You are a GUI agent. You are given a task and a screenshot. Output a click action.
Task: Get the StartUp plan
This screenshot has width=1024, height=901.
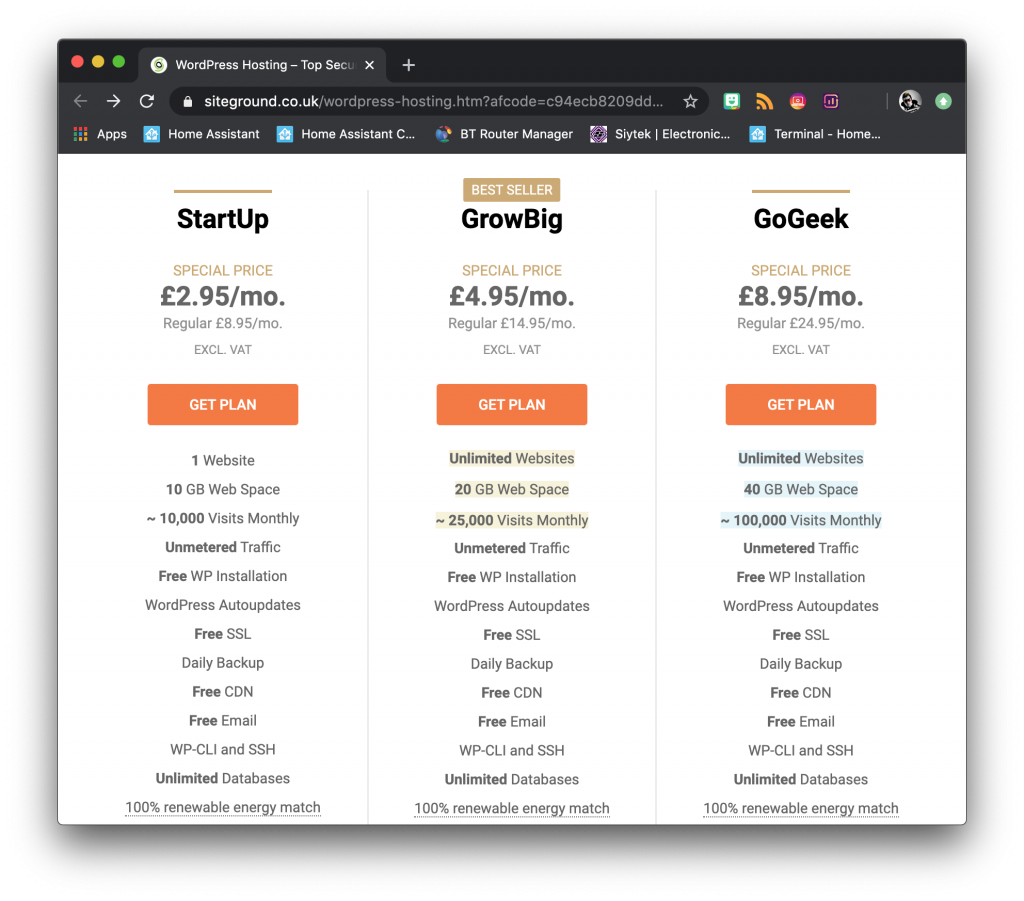pyautogui.click(x=223, y=405)
